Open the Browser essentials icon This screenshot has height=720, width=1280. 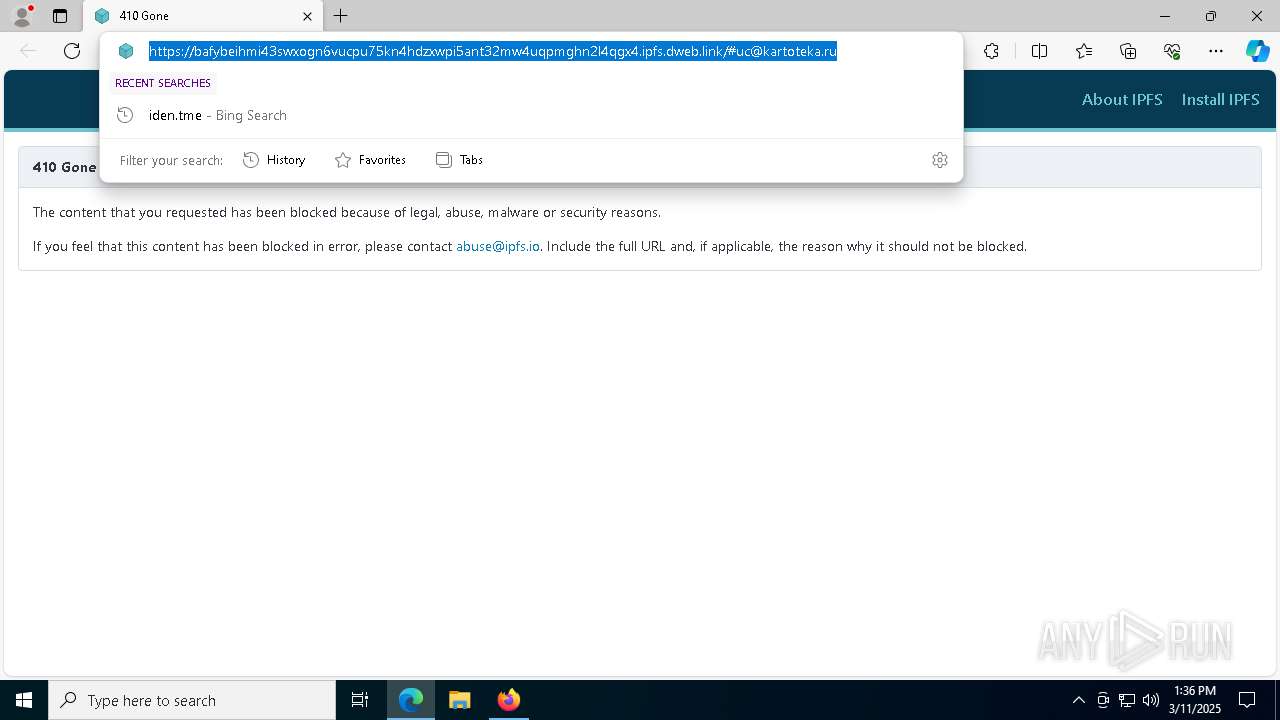1172,51
